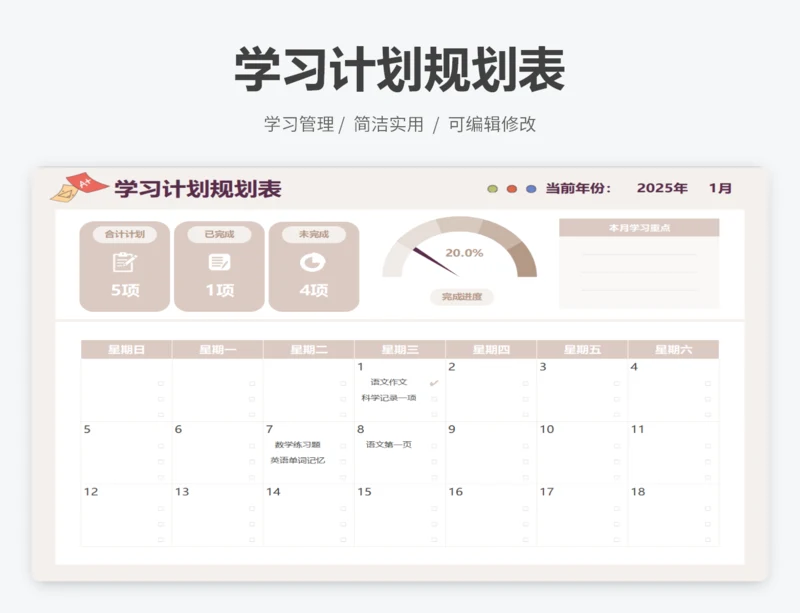Click the 语文作文 task entry
Screen dimensions: 800x613
pyautogui.click(x=389, y=382)
